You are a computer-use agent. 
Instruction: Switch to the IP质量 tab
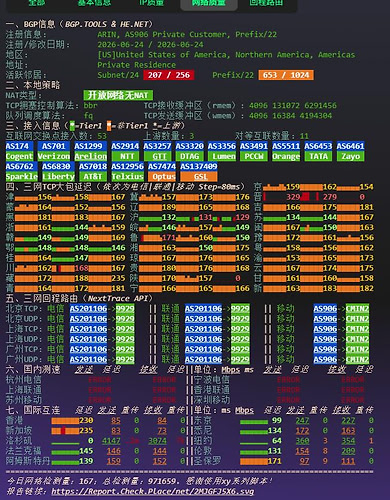(151, 3)
